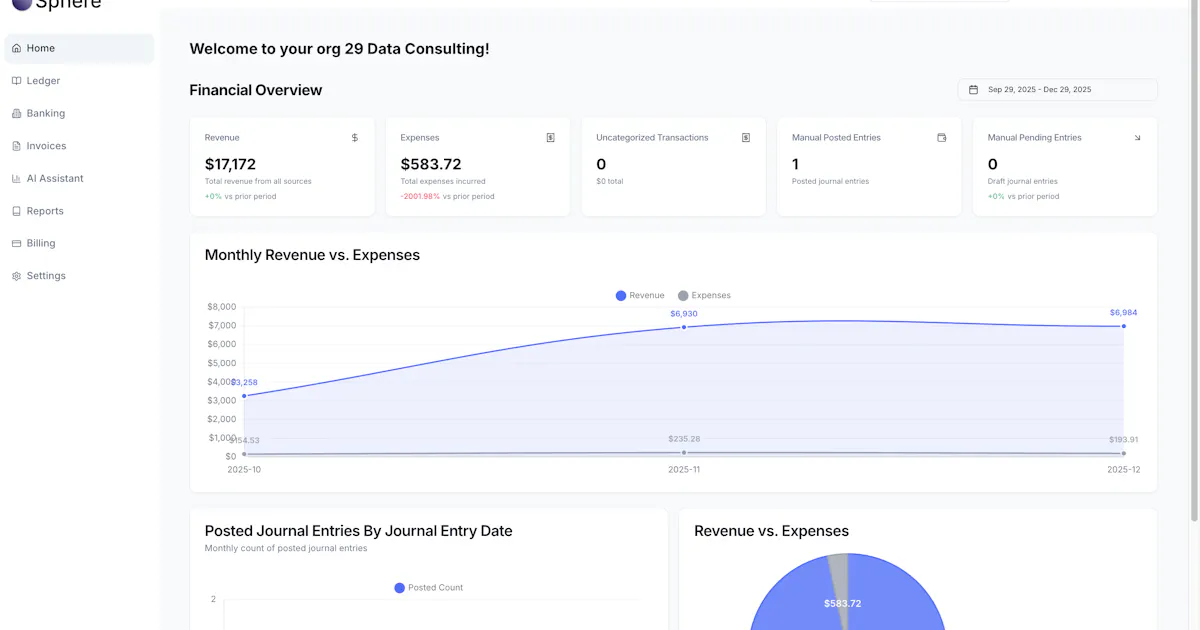Click the calendar icon in date range picker

click(973, 90)
